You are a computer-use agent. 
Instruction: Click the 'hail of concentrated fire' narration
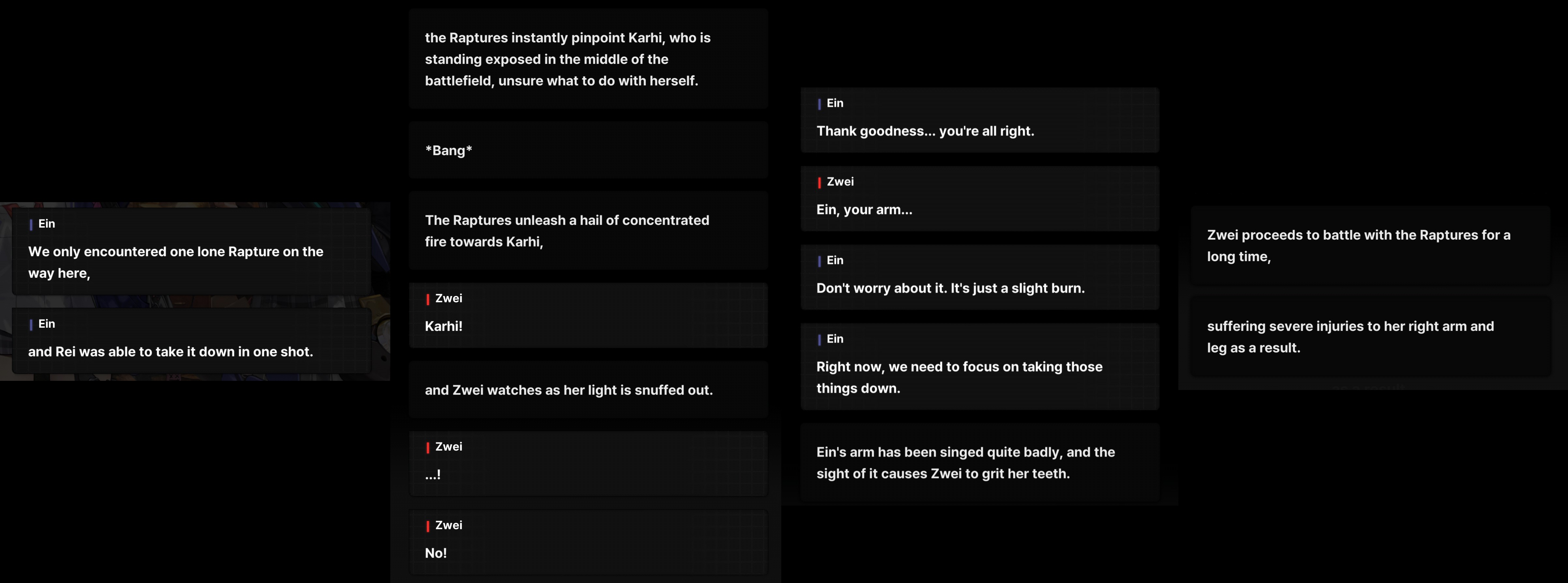click(x=588, y=231)
